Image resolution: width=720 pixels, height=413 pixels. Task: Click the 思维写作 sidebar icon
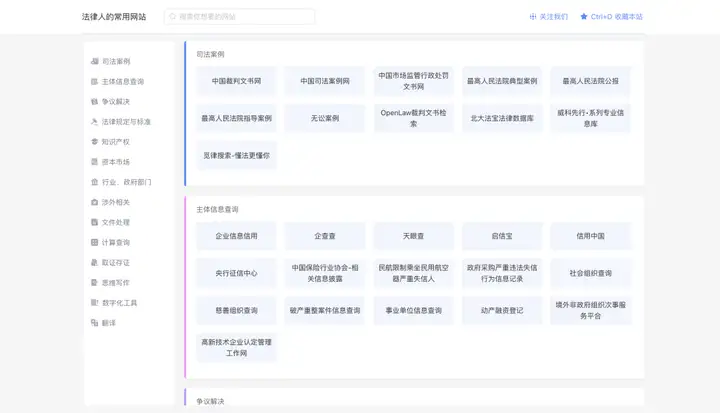click(95, 283)
